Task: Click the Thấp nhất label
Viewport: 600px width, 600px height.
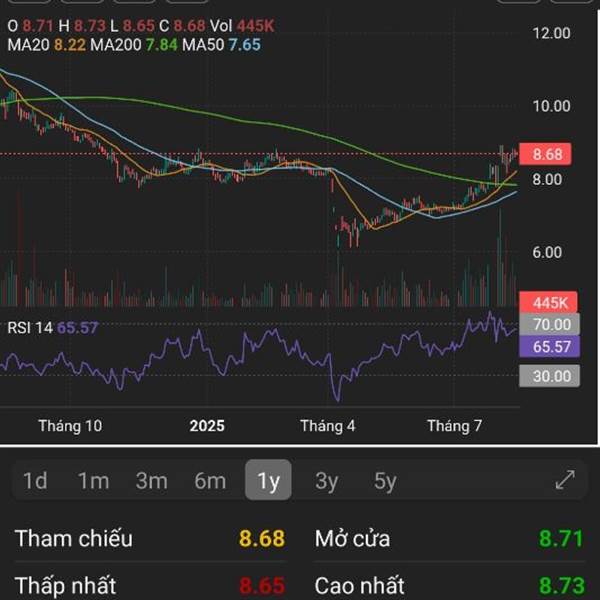Action: (65, 585)
